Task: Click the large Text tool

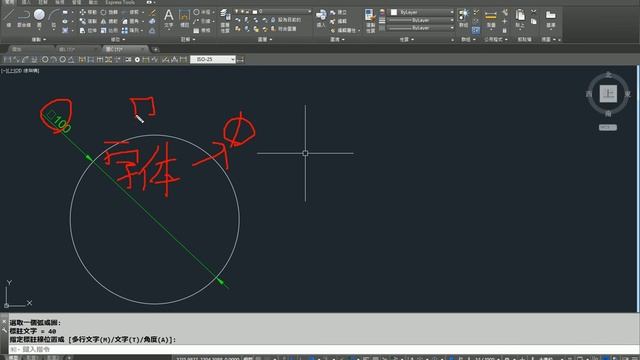Action: pyautogui.click(x=169, y=18)
